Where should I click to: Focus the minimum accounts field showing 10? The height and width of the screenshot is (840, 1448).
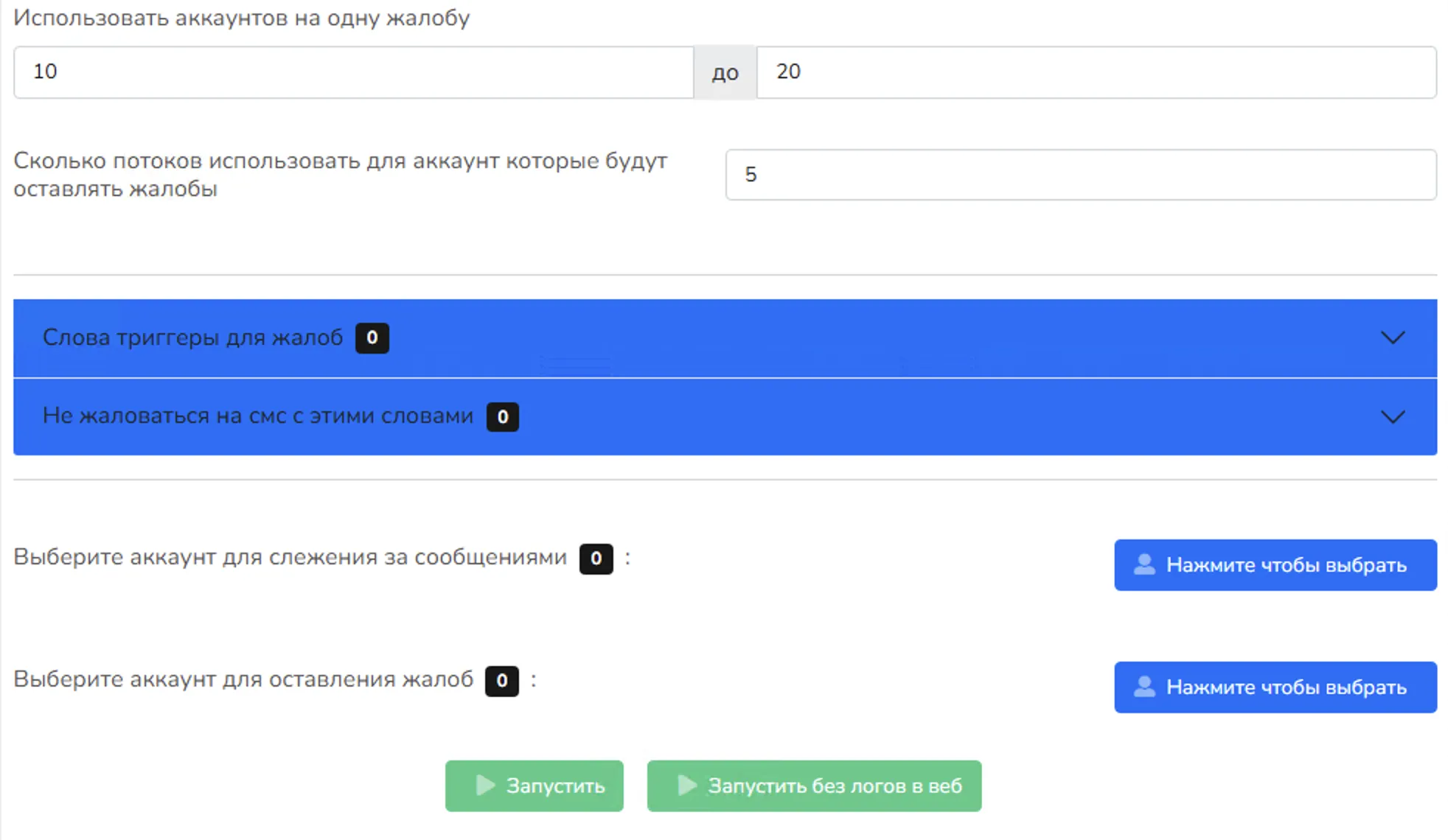pyautogui.click(x=353, y=71)
